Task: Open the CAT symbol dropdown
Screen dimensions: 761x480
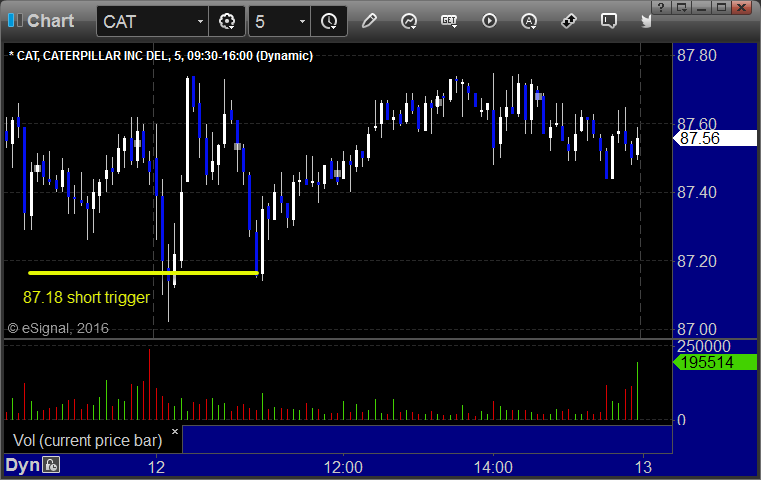Action: coord(200,21)
